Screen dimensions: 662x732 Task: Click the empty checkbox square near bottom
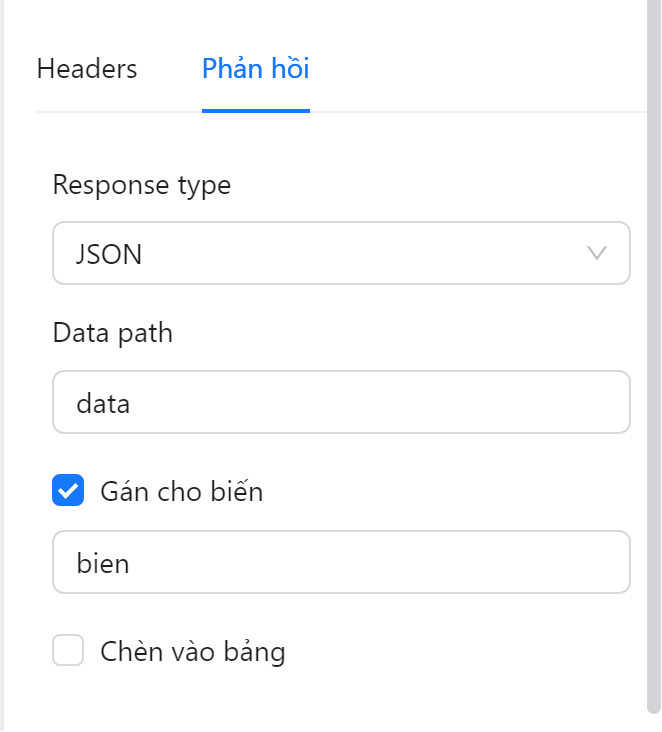68,652
